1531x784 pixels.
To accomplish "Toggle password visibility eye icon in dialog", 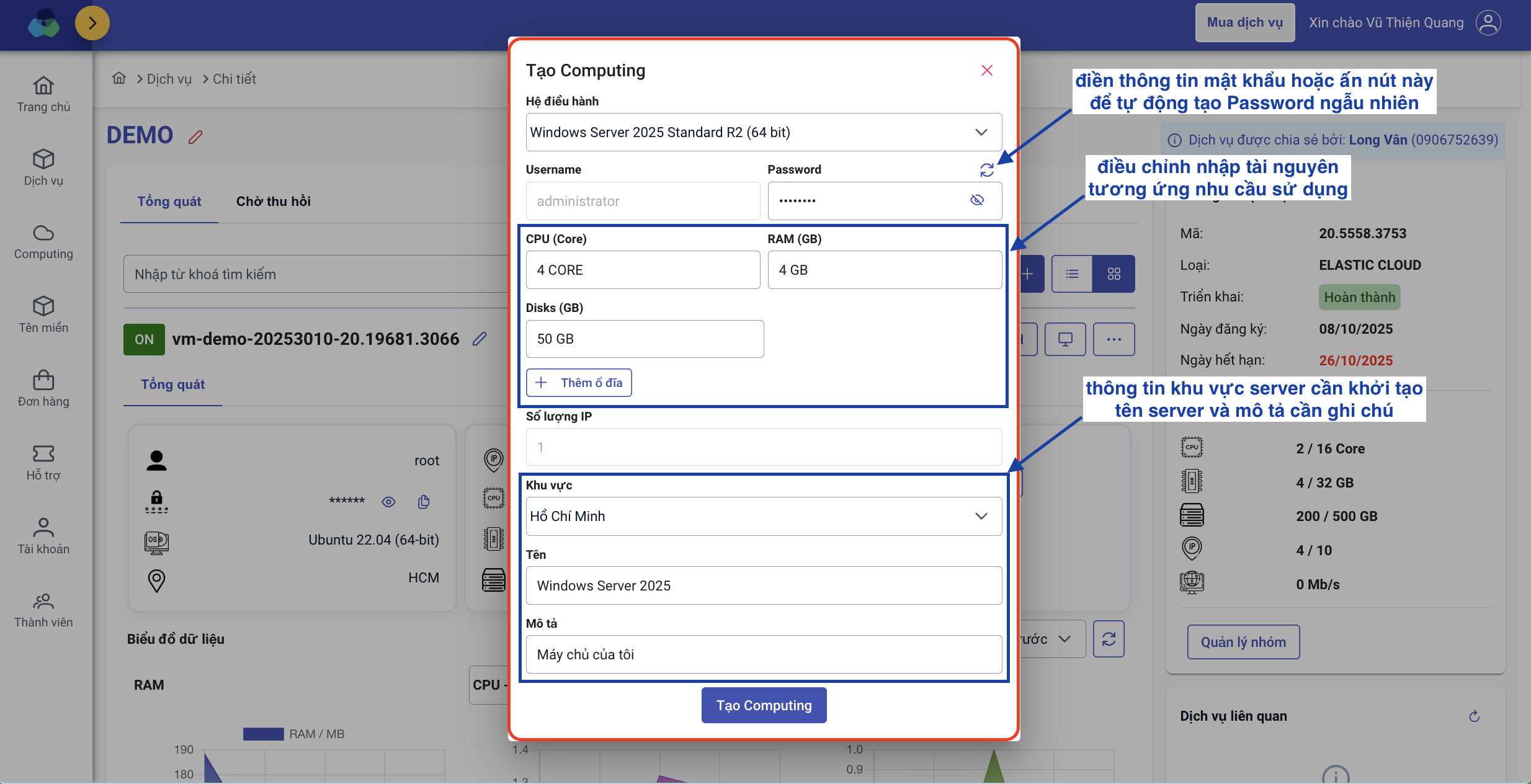I will pos(977,200).
